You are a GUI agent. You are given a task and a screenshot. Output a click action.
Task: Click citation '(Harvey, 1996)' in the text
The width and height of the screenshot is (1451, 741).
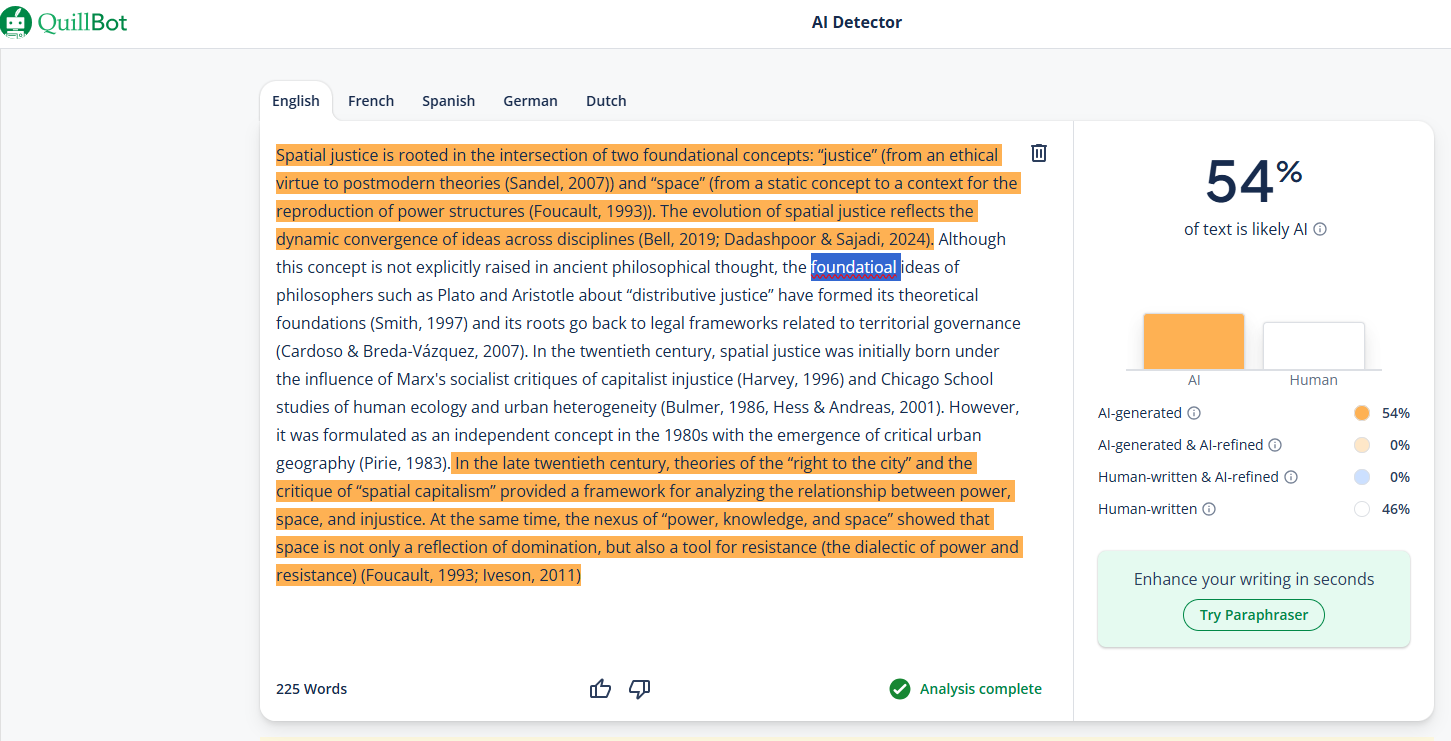click(791, 379)
